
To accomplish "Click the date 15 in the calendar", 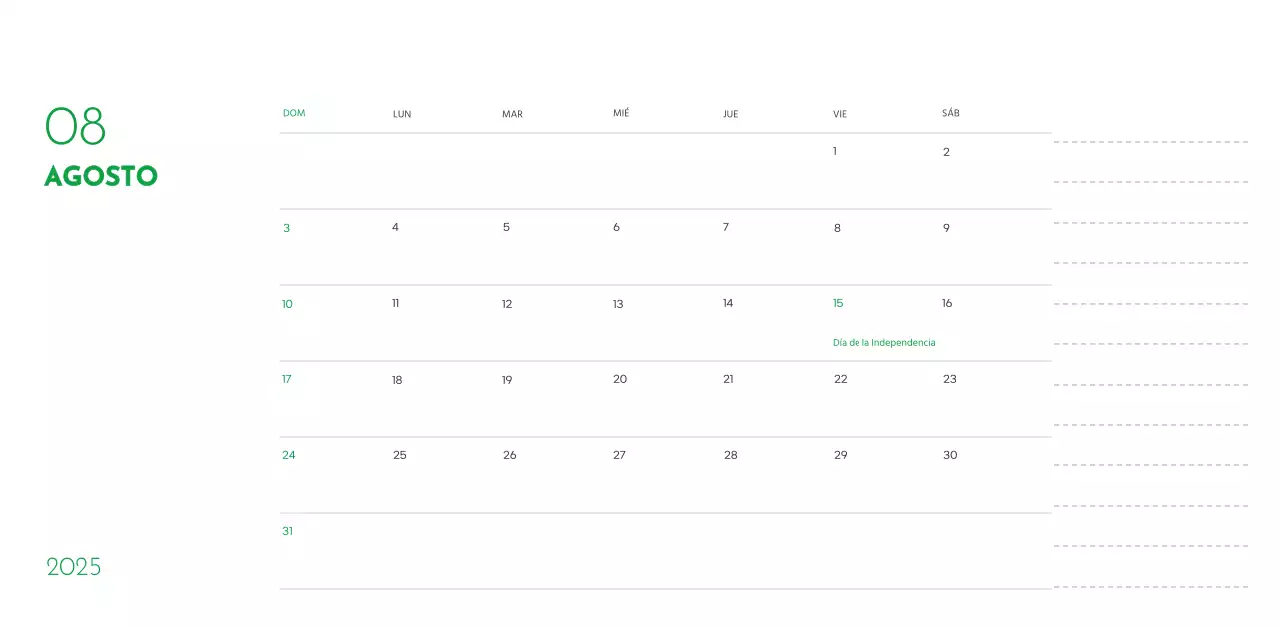I will 838,303.
